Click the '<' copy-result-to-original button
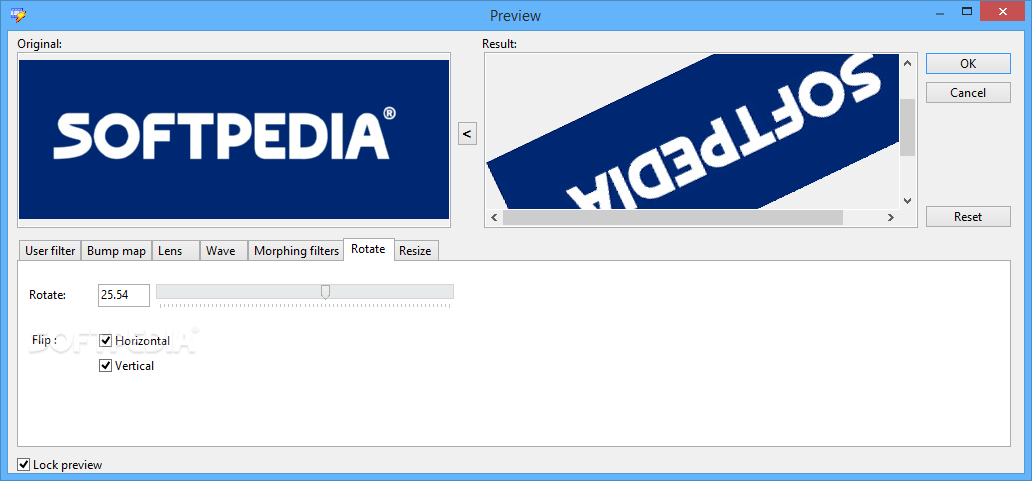This screenshot has height=481, width=1032. coord(467,134)
